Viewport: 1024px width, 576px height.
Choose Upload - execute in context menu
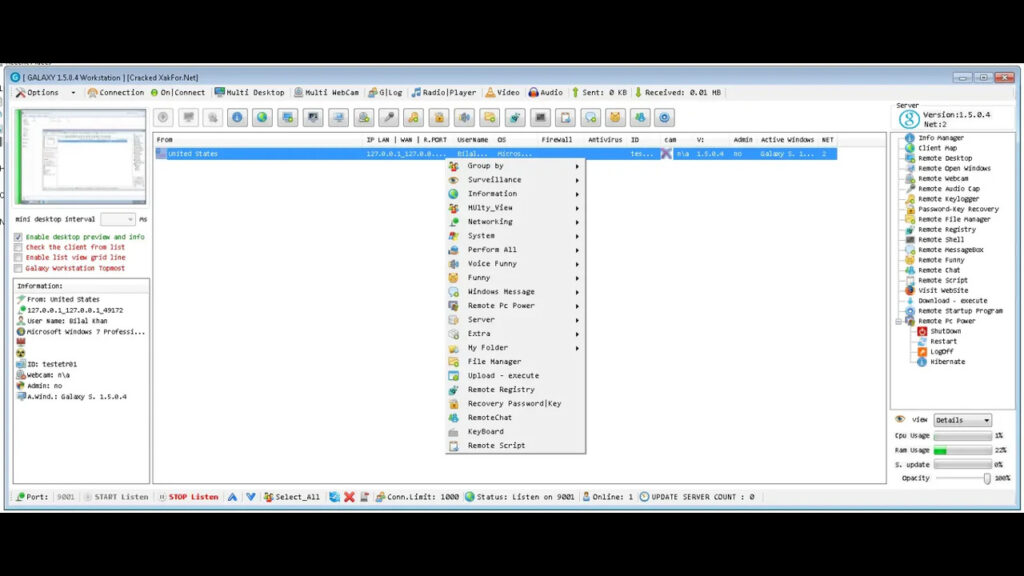515,376
